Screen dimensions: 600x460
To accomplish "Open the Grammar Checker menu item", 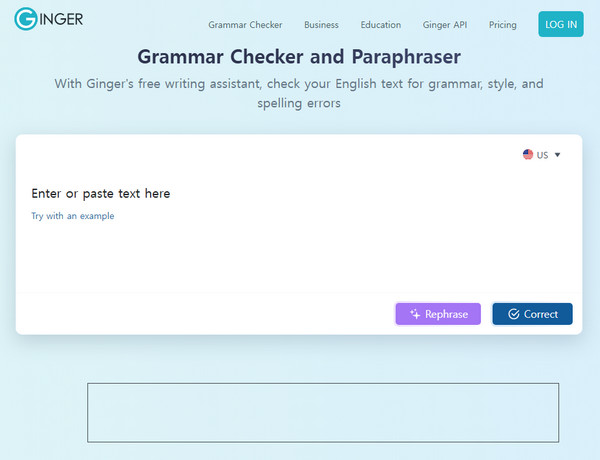I will (245, 25).
